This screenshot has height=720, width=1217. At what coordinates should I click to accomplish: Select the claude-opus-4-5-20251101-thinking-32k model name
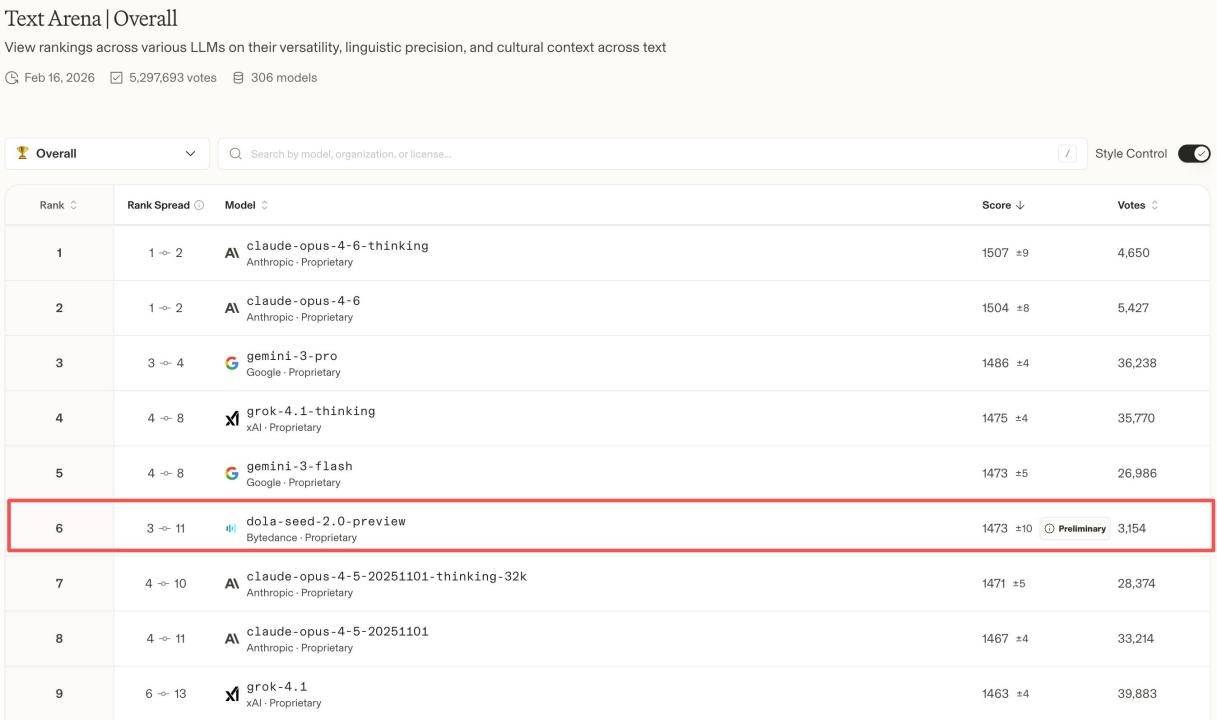pyautogui.click(x=386, y=577)
